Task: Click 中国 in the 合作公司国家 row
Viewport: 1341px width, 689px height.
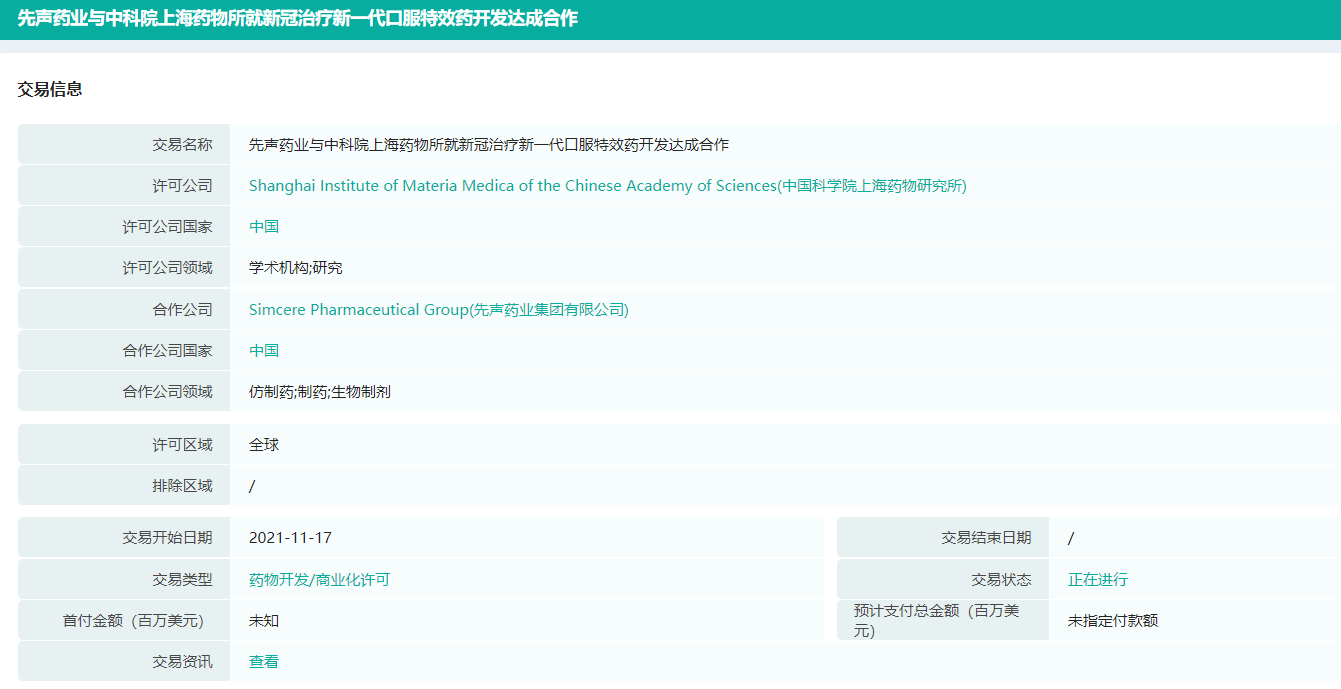Action: 264,351
